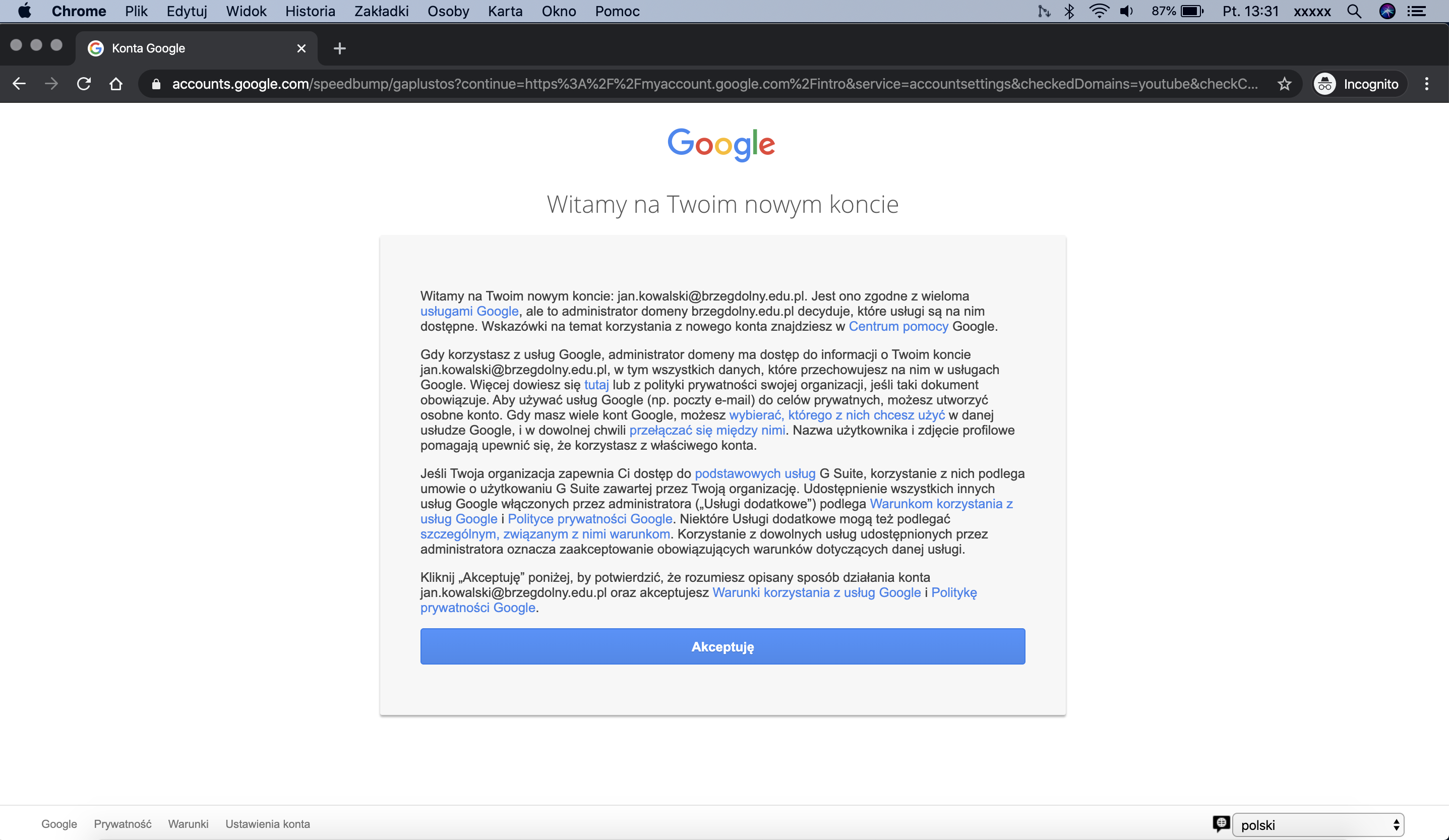View site security lock information
Viewport: 1449px width, 840px height.
(156, 84)
